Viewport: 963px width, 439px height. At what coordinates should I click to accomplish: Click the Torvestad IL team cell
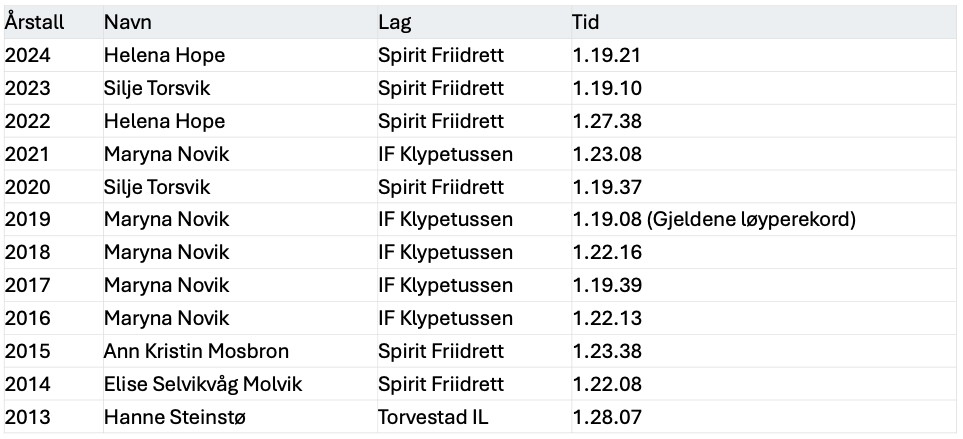[x=474, y=417]
